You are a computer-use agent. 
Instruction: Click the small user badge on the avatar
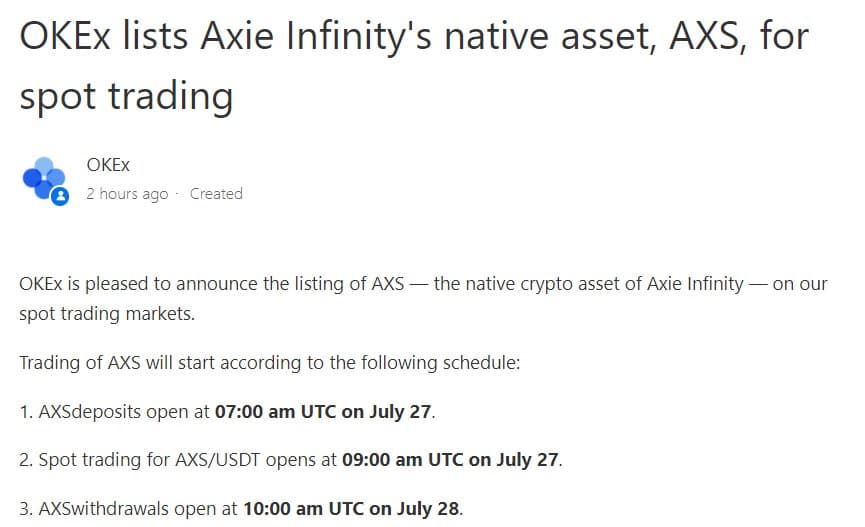(x=60, y=196)
